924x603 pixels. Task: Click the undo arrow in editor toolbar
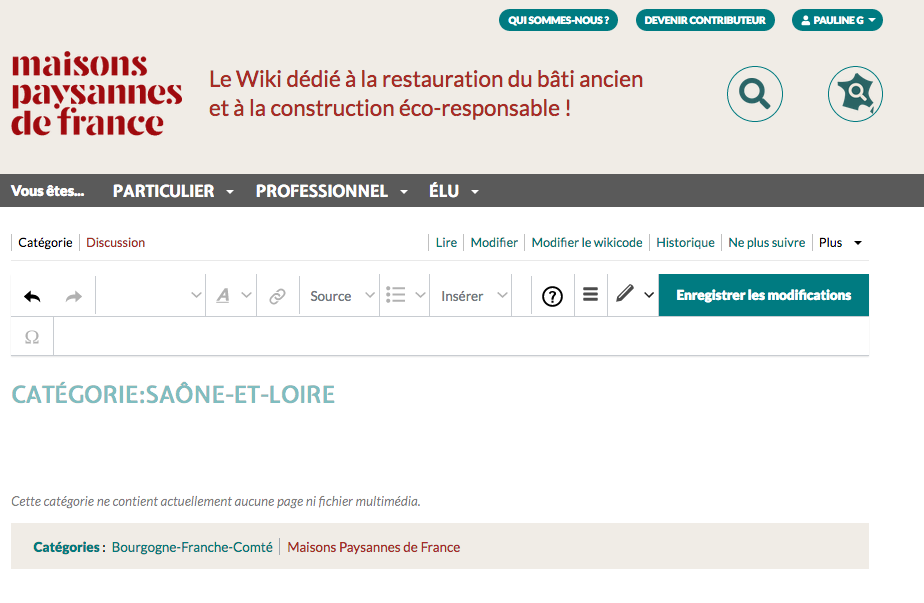[32, 296]
